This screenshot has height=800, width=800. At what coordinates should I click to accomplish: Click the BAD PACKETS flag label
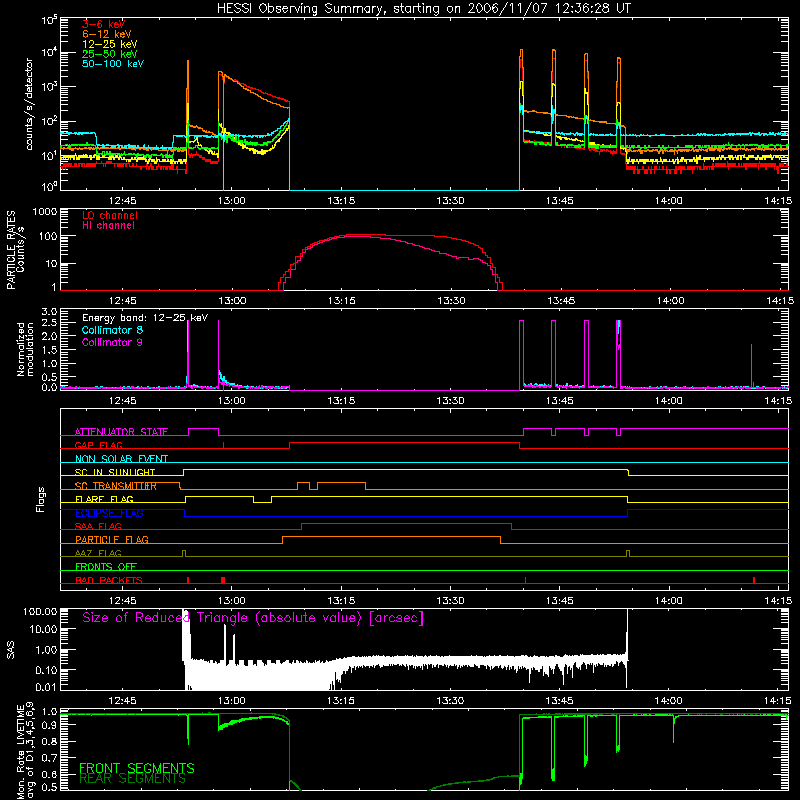click(109, 580)
